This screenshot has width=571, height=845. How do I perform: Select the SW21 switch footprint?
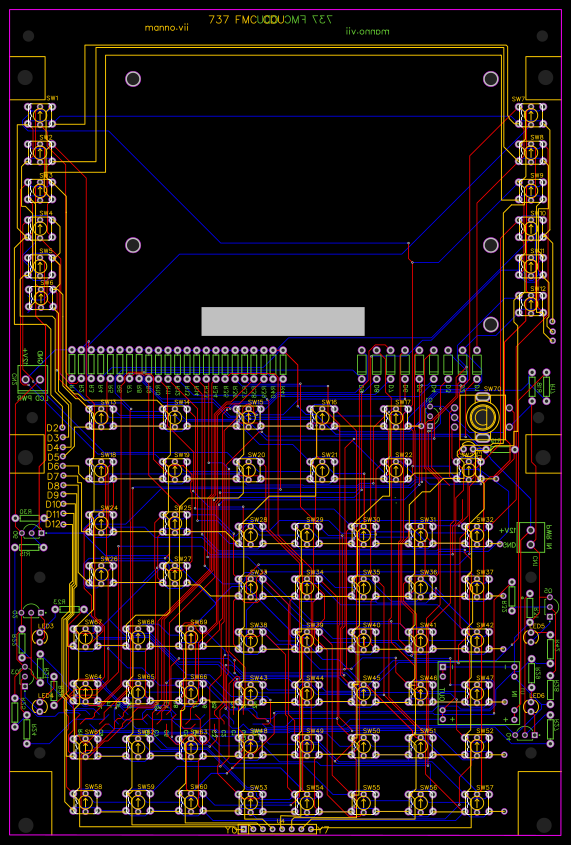(x=323, y=469)
